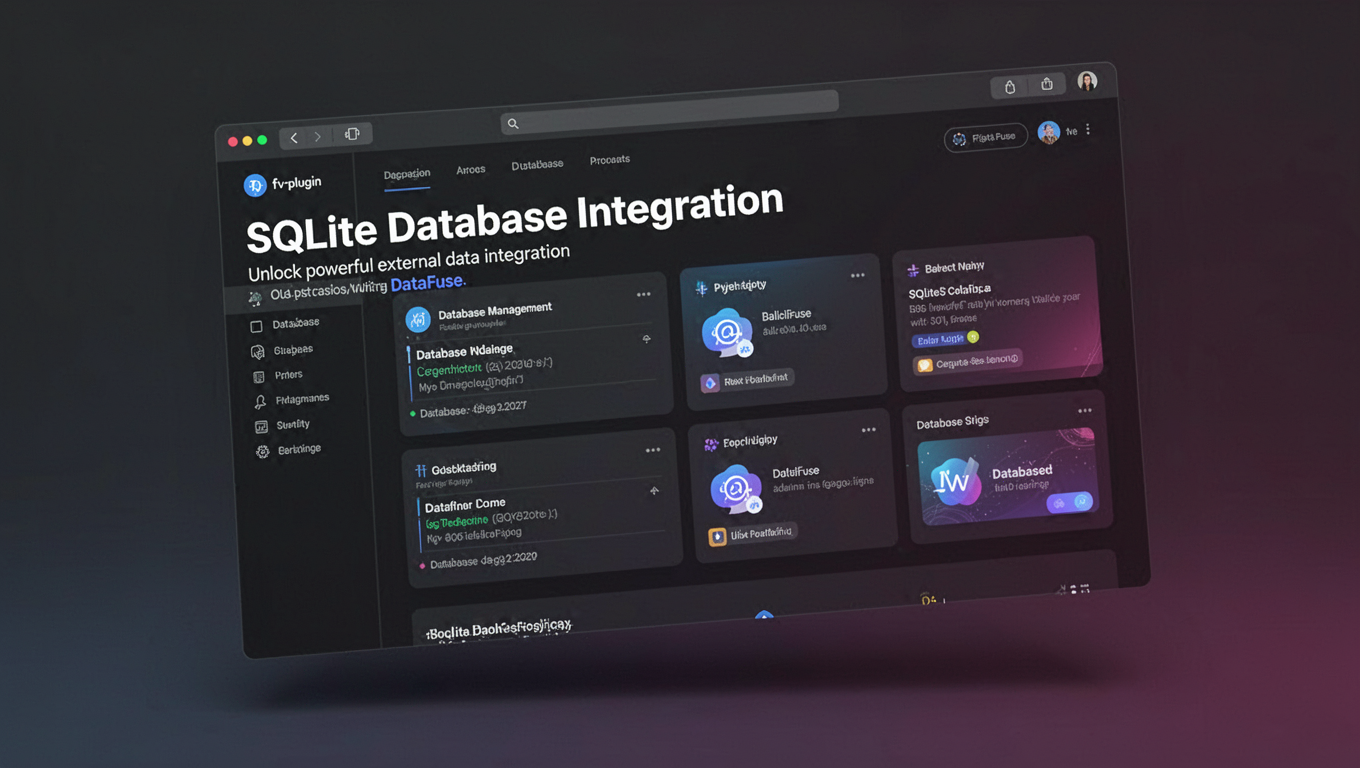Open the Database Management card options menu
Screen dimensions: 1360x768
(644, 294)
